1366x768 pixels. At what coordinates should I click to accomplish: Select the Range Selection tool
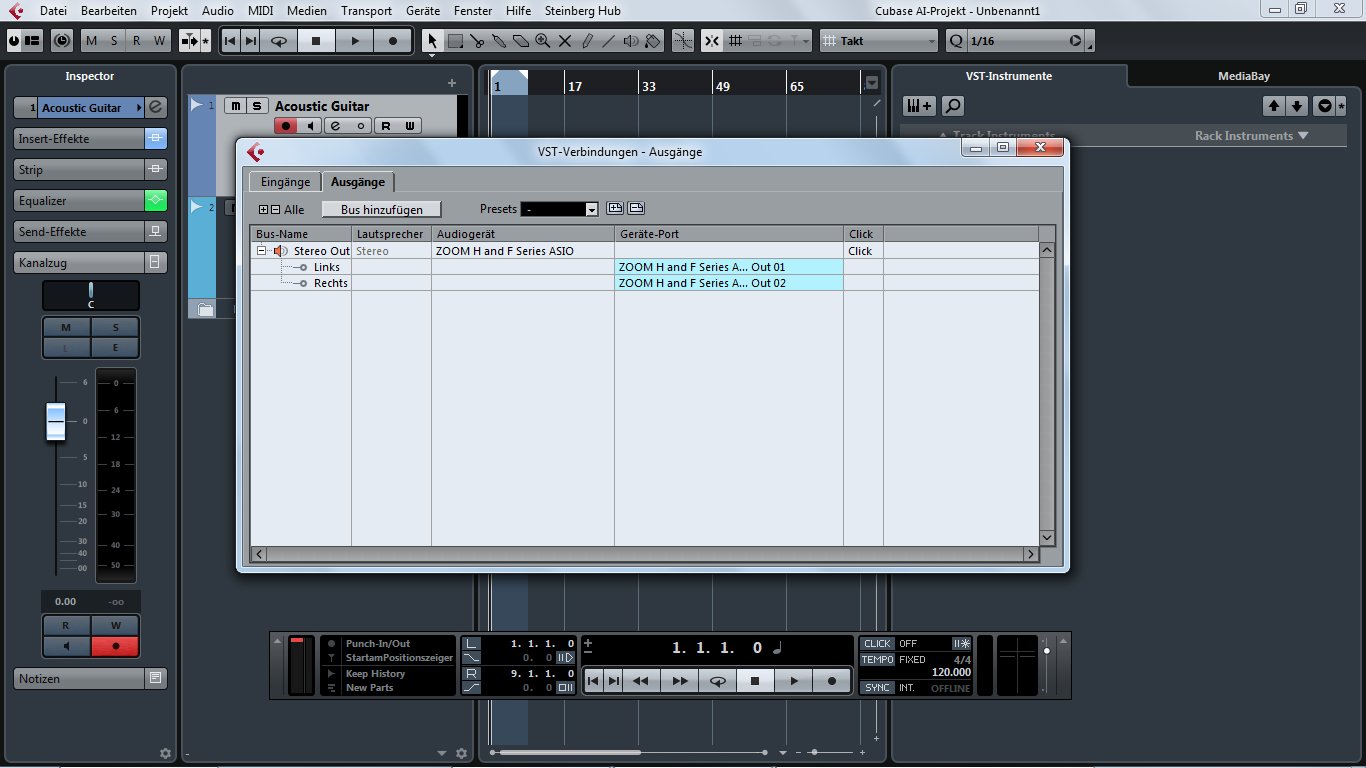point(455,41)
